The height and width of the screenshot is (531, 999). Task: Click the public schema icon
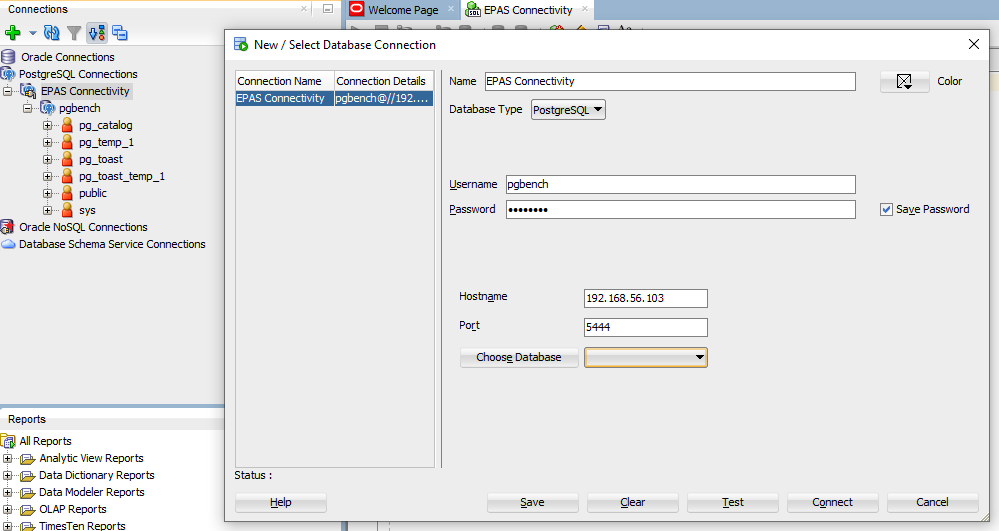pyautogui.click(x=67, y=193)
